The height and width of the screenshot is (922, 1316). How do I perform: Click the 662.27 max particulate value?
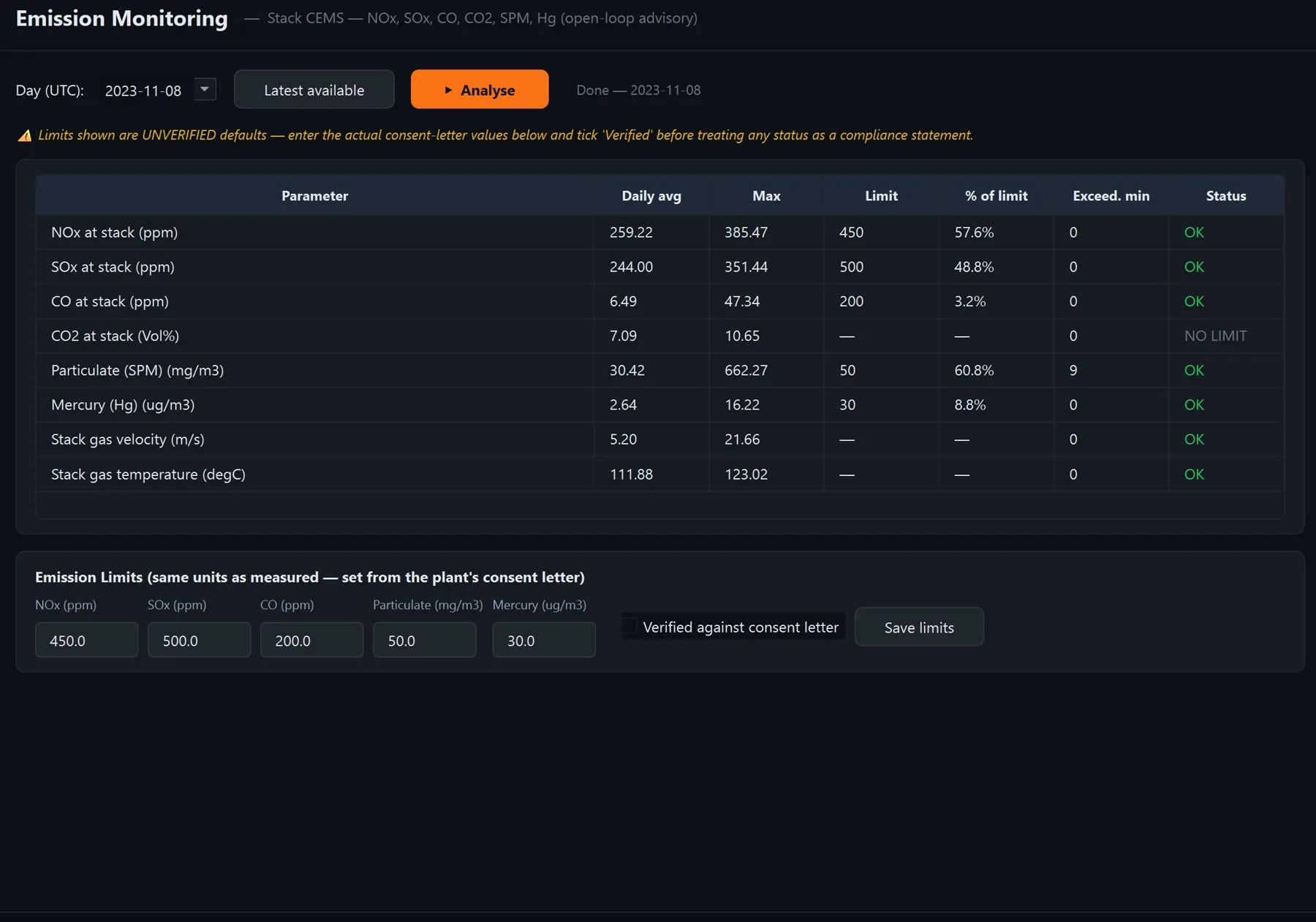[x=746, y=370]
